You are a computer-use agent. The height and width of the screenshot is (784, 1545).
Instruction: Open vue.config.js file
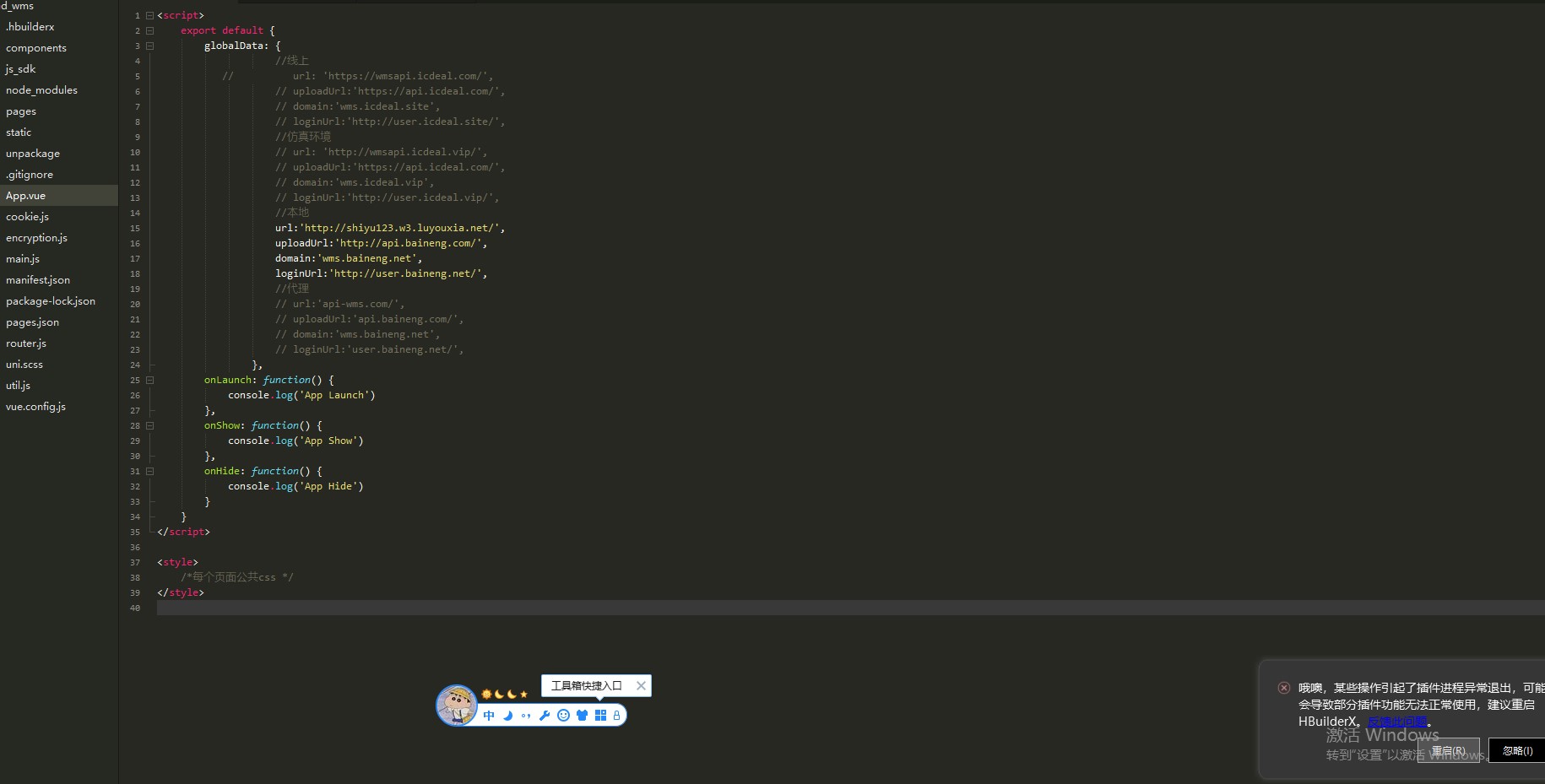[x=35, y=407]
